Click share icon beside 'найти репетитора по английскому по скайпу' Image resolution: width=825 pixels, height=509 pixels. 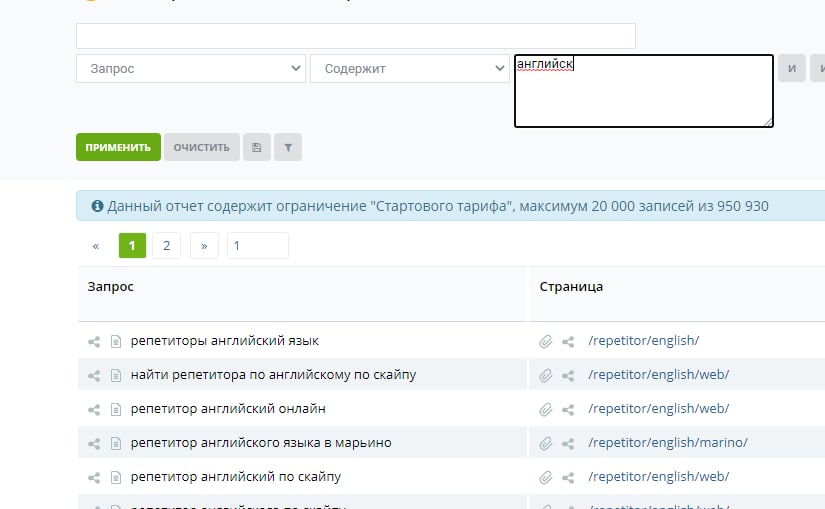94,376
